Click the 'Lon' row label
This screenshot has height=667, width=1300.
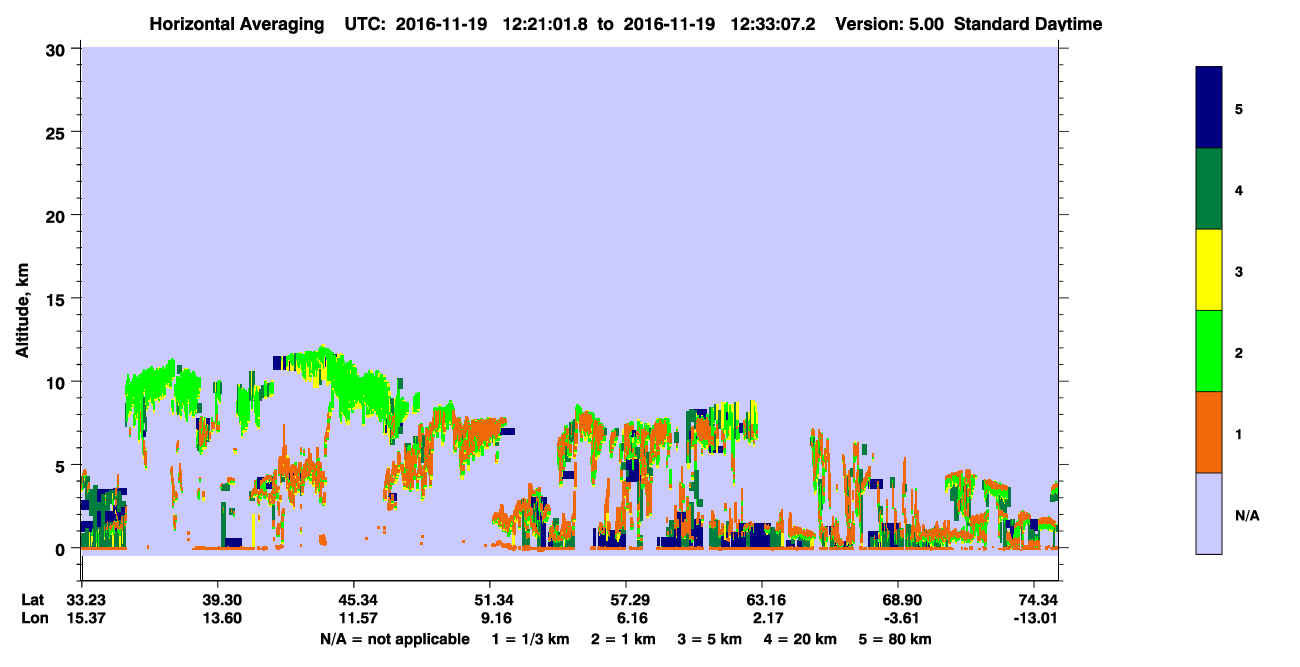33,619
